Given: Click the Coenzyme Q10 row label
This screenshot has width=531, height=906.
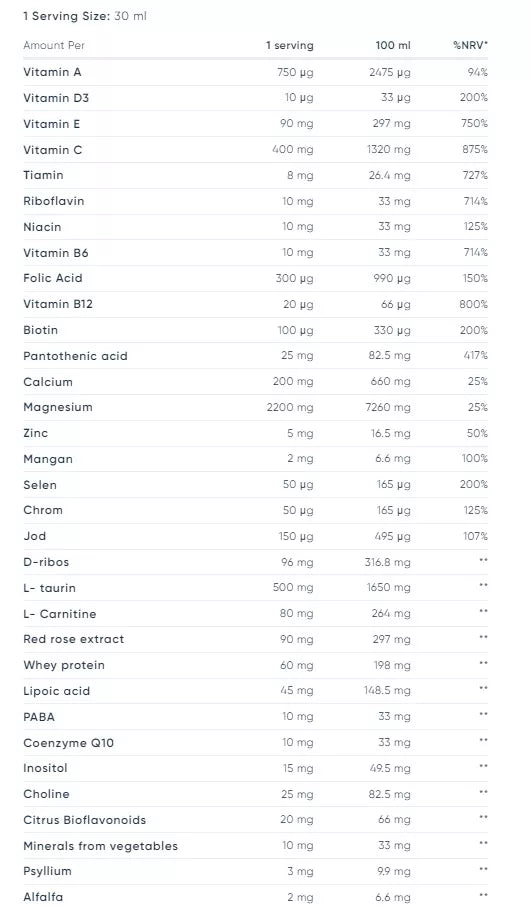Looking at the screenshot, I should click(x=68, y=743).
